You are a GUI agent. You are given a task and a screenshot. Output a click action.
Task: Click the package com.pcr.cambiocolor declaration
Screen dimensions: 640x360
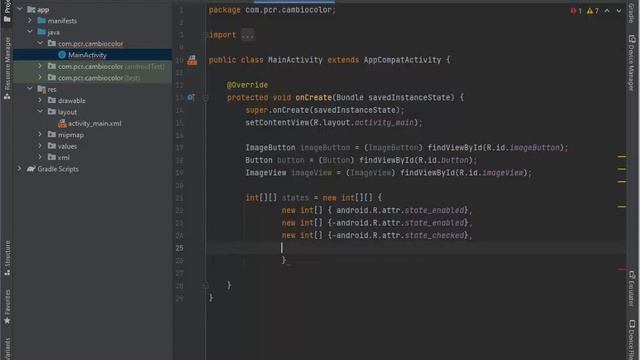click(x=272, y=10)
